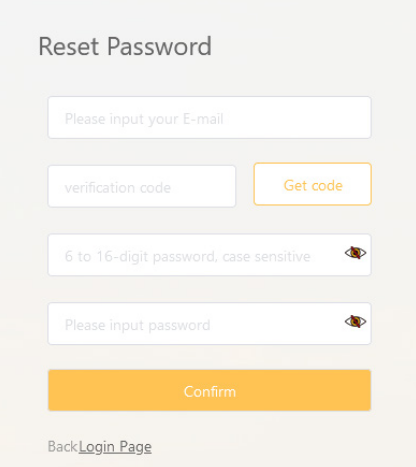This screenshot has height=467, width=416.
Task: Return to sign-in via underlined Login Page
Action: (x=115, y=447)
